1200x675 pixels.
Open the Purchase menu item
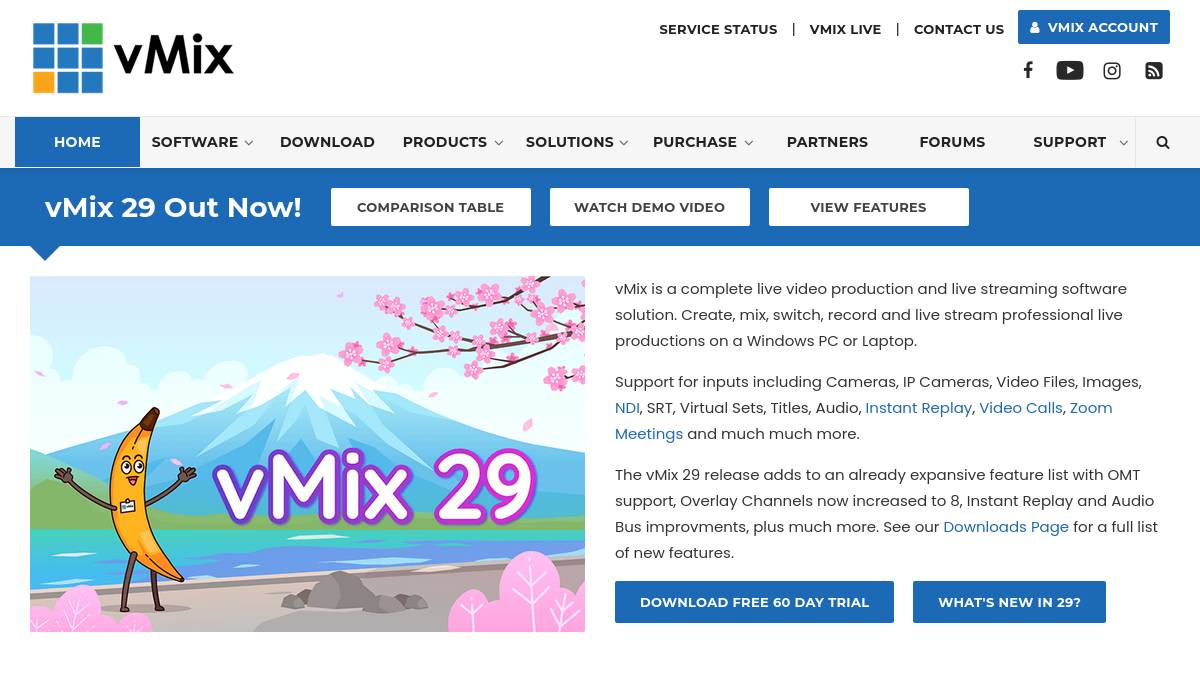coord(695,142)
